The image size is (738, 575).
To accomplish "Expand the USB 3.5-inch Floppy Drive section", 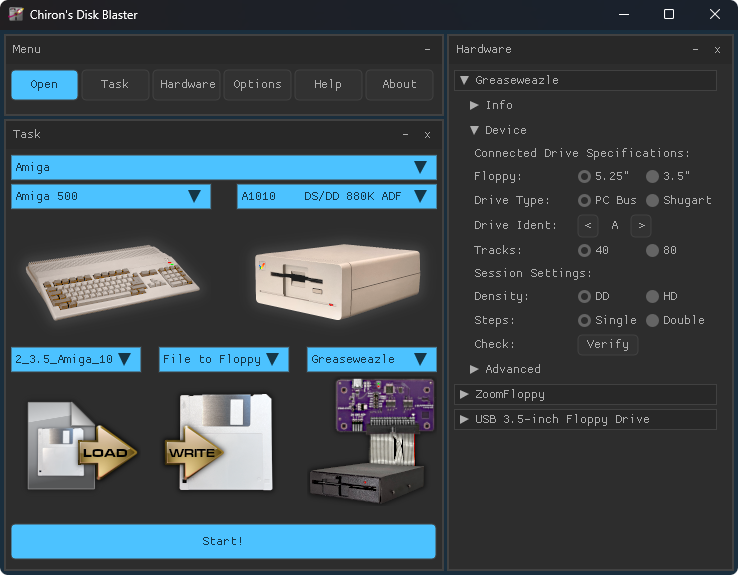I will tap(586, 419).
